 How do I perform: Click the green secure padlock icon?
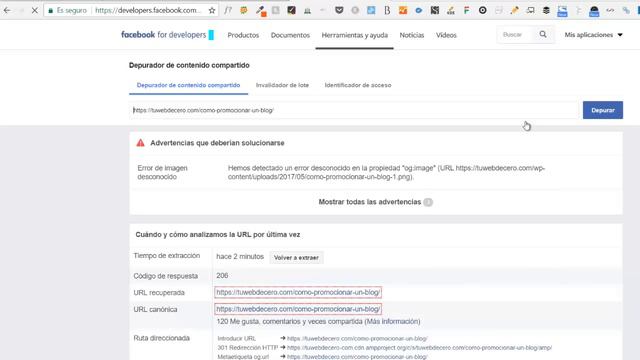(x=51, y=11)
